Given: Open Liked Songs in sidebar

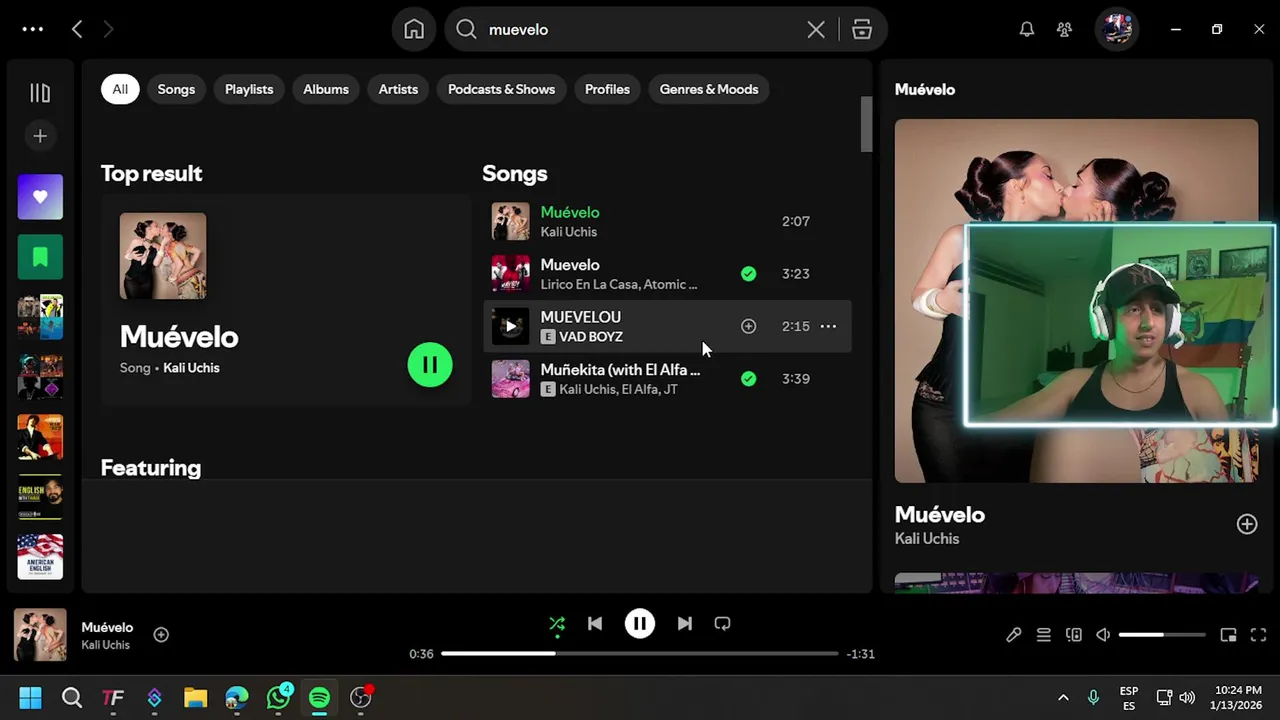Looking at the screenshot, I should [x=40, y=197].
